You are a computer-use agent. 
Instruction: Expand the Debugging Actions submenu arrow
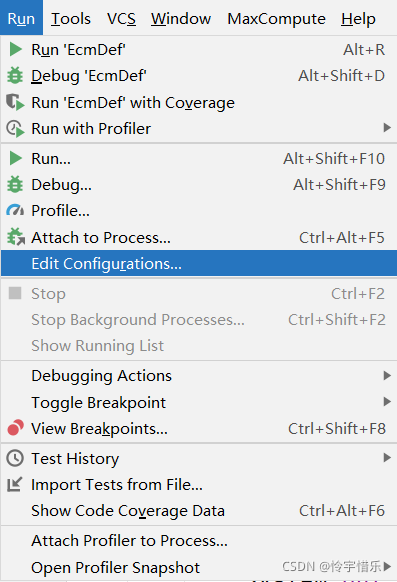[x=387, y=376]
